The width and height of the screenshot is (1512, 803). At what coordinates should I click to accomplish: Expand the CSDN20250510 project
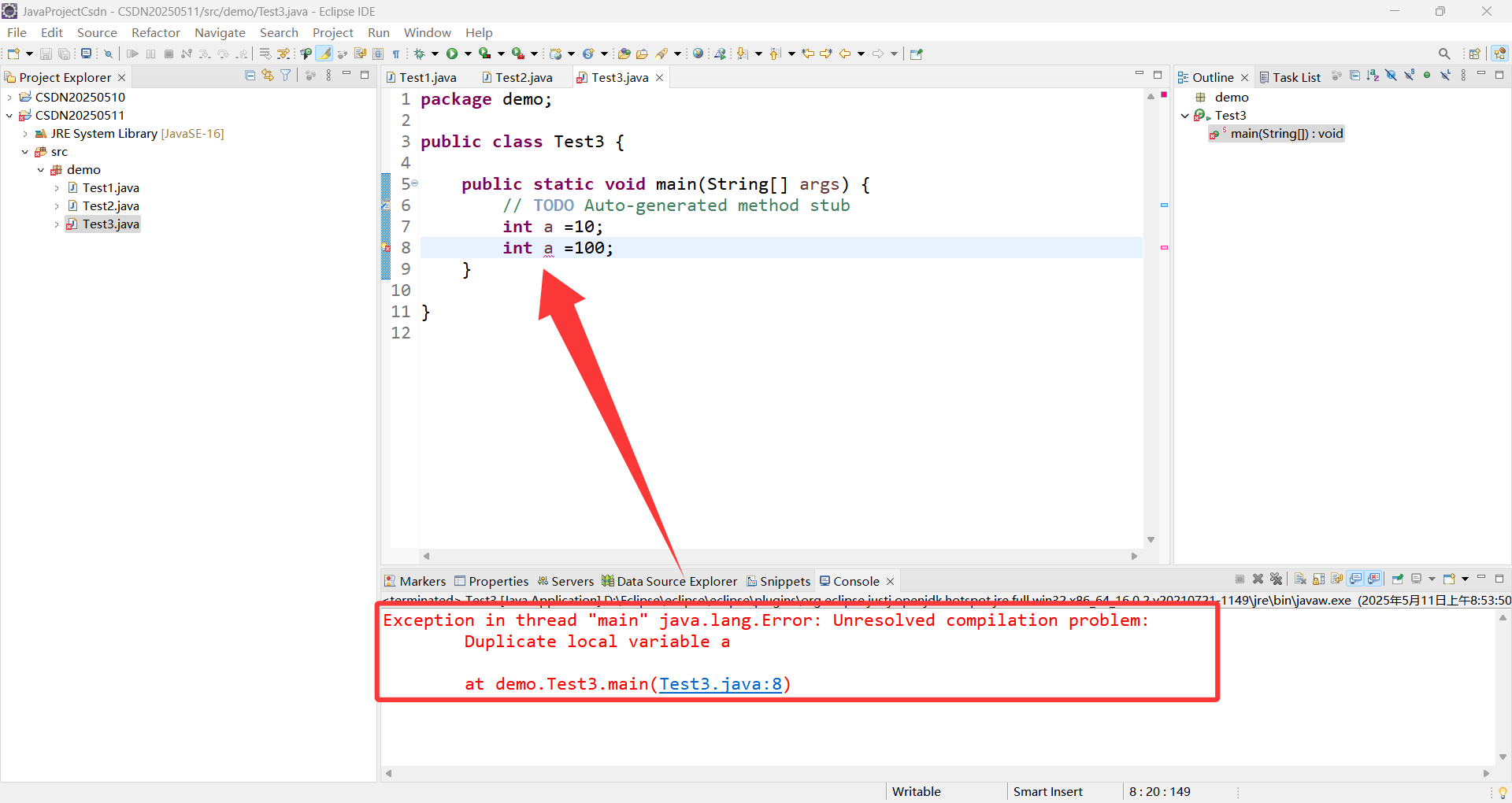click(9, 98)
